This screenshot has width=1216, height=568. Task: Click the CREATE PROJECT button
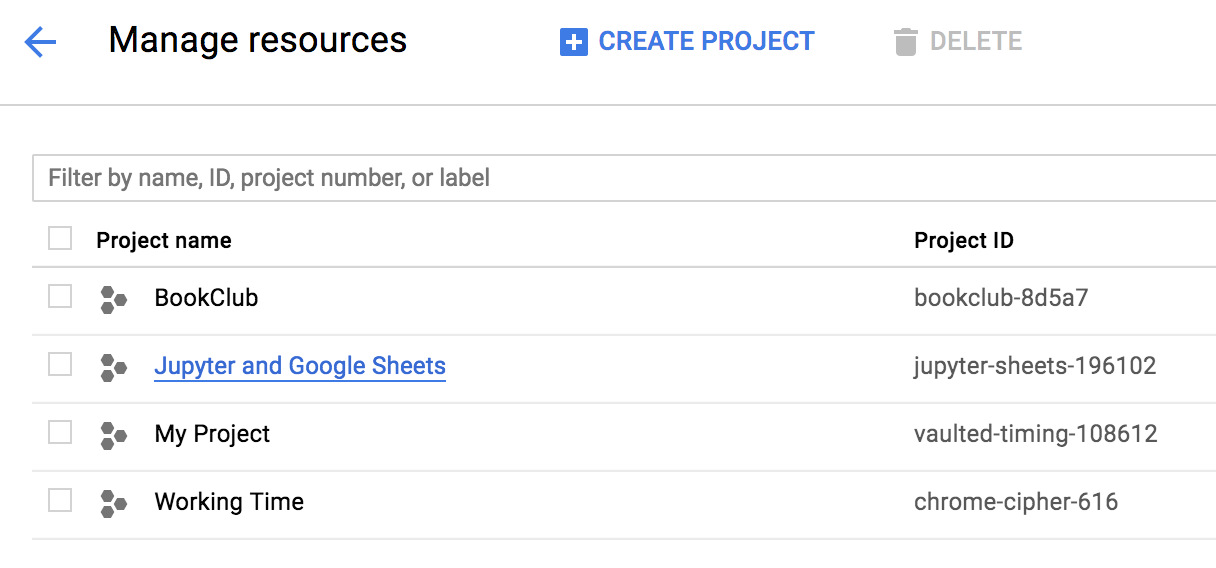[687, 42]
